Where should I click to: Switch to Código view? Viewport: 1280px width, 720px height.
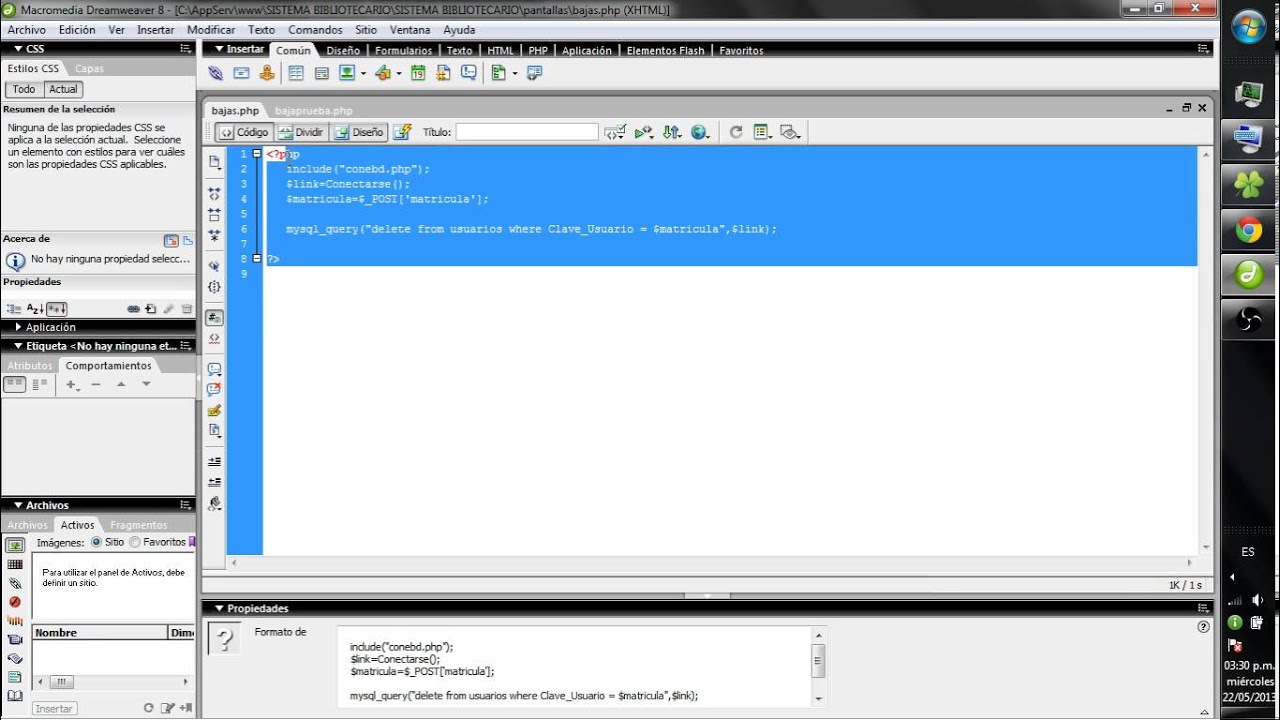click(x=244, y=132)
